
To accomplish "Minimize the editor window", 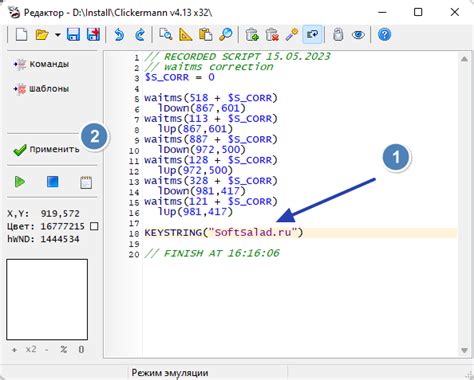I will tap(382, 12).
